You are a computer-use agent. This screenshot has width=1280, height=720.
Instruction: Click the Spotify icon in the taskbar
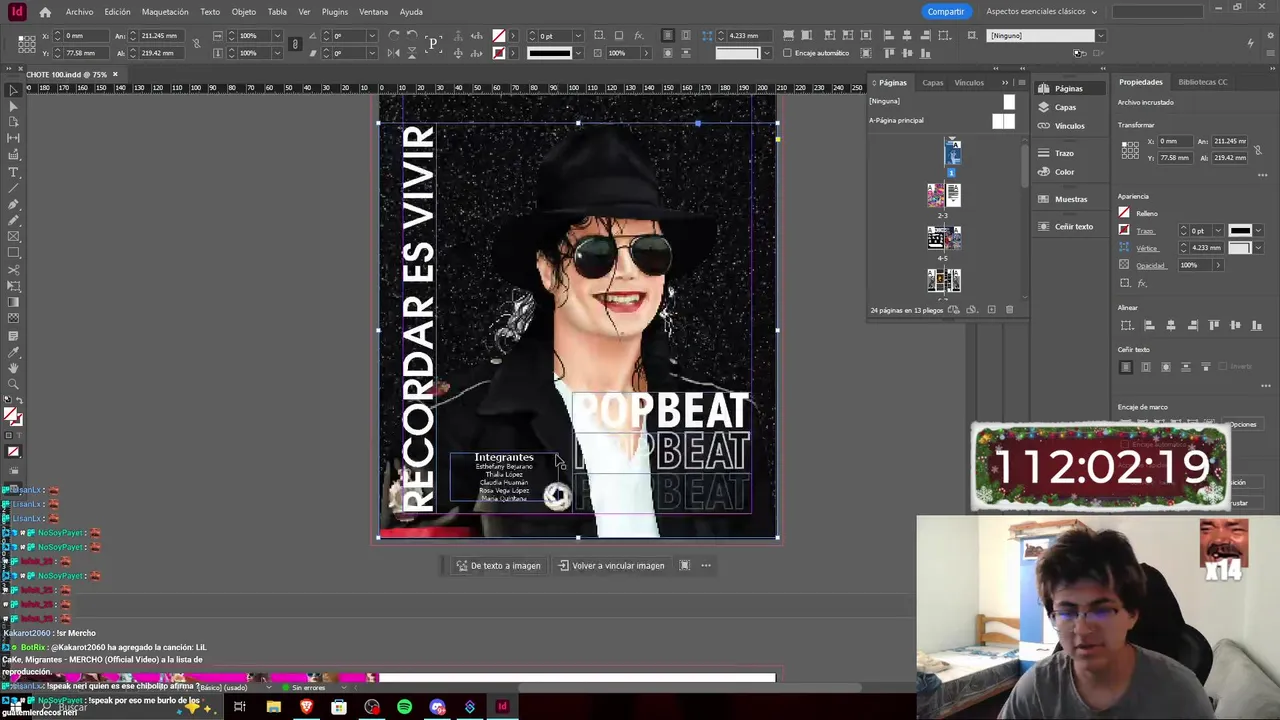pyautogui.click(x=405, y=708)
